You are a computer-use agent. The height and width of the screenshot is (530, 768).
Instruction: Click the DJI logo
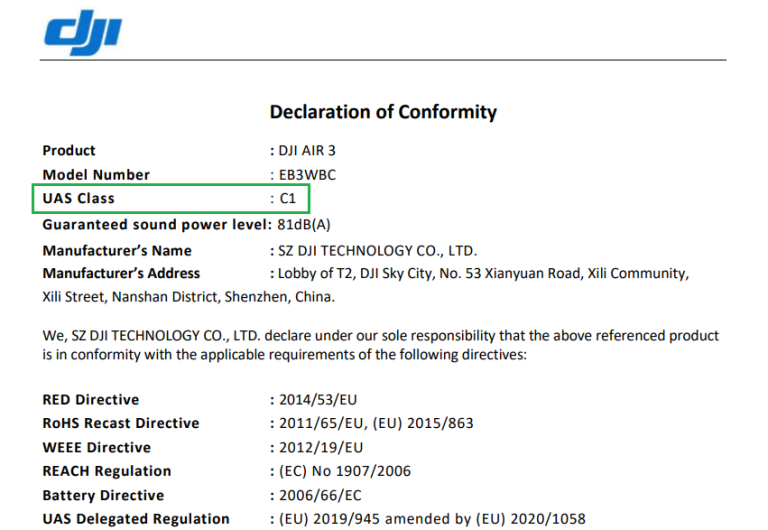[x=83, y=34]
